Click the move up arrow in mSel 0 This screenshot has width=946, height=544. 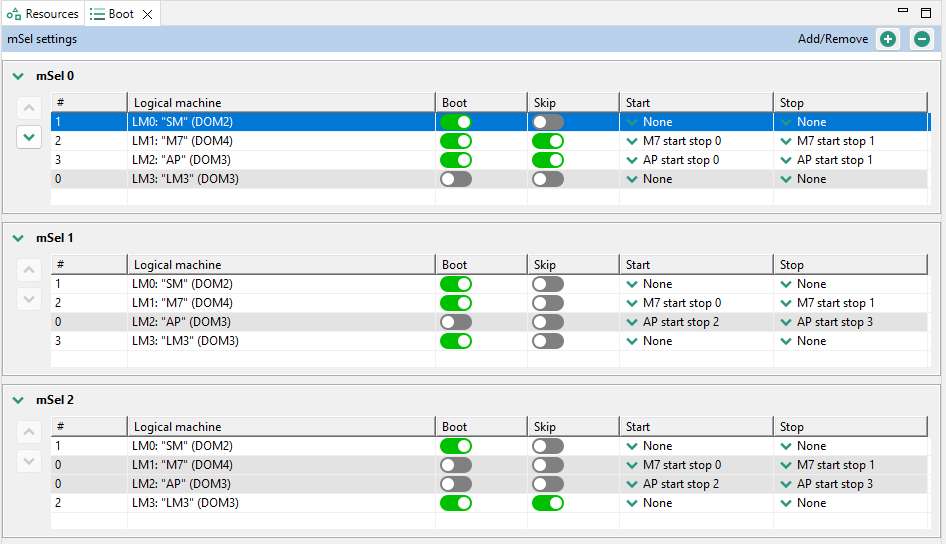tap(30, 108)
